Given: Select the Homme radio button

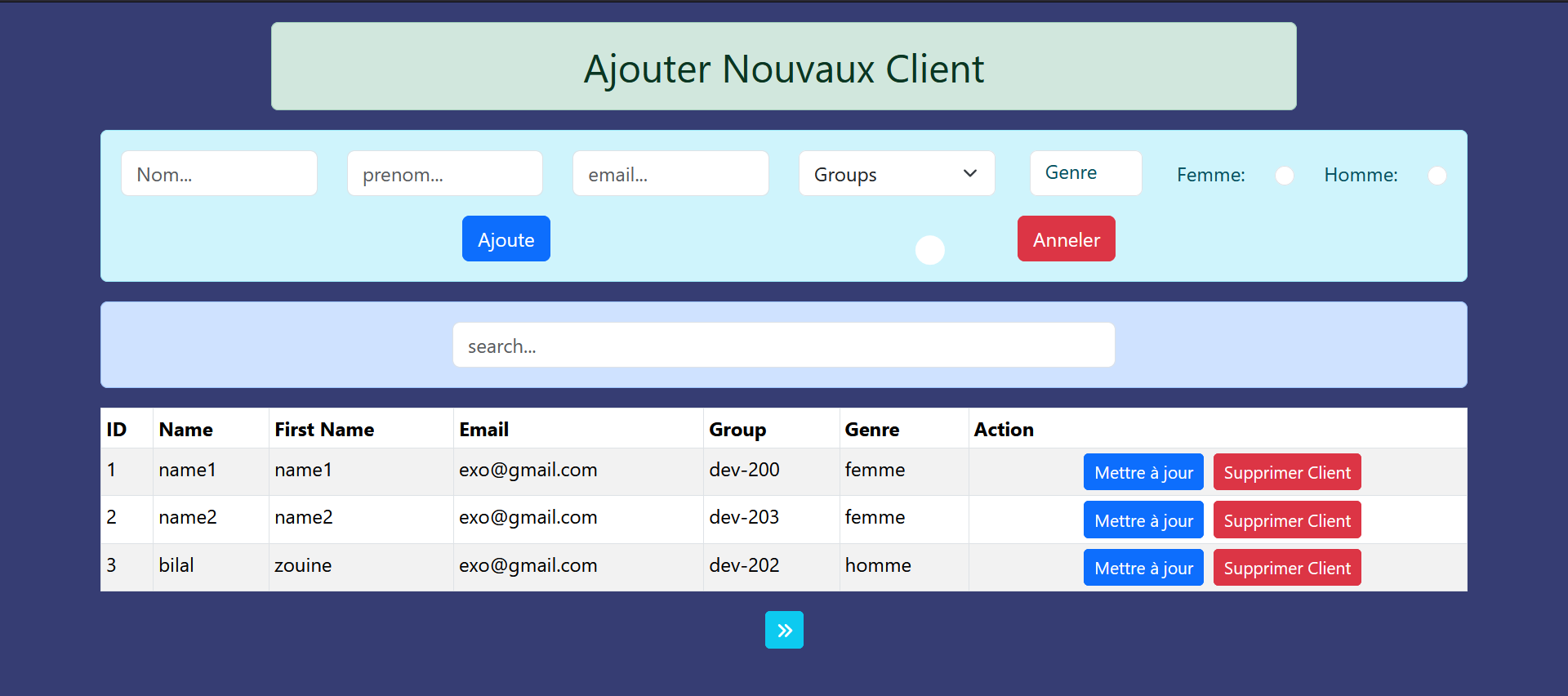Looking at the screenshot, I should click(x=1437, y=176).
